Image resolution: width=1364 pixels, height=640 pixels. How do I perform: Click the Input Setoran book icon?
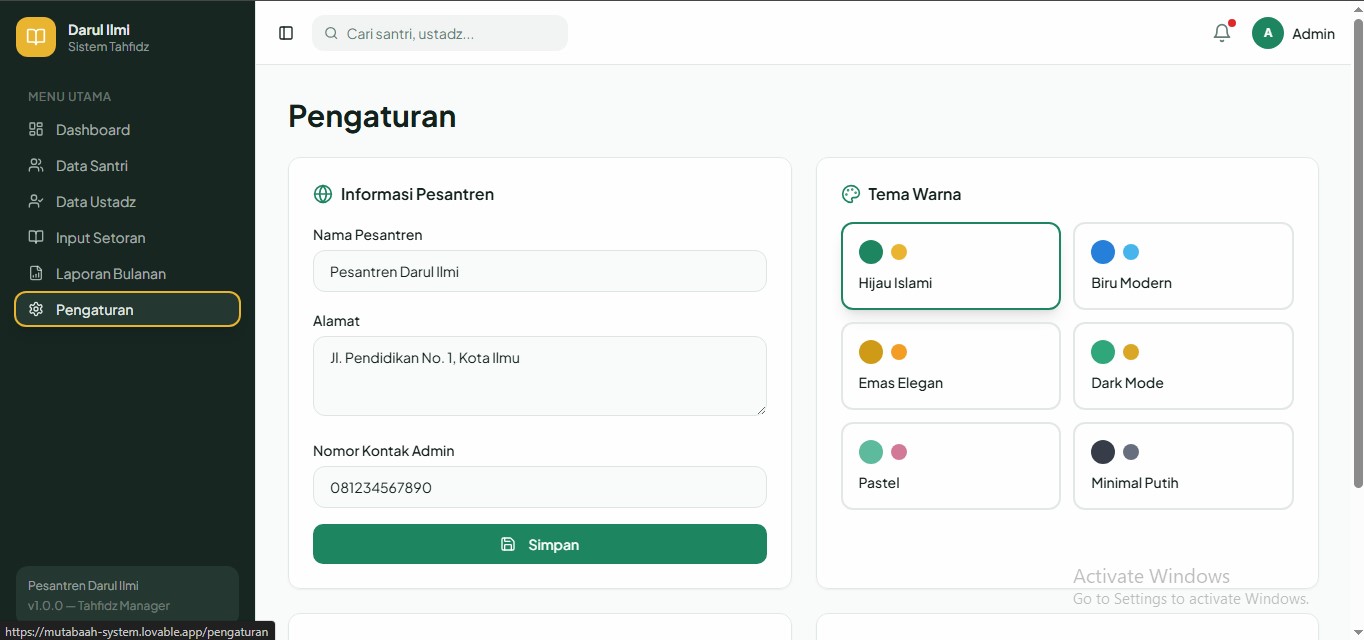click(x=36, y=237)
